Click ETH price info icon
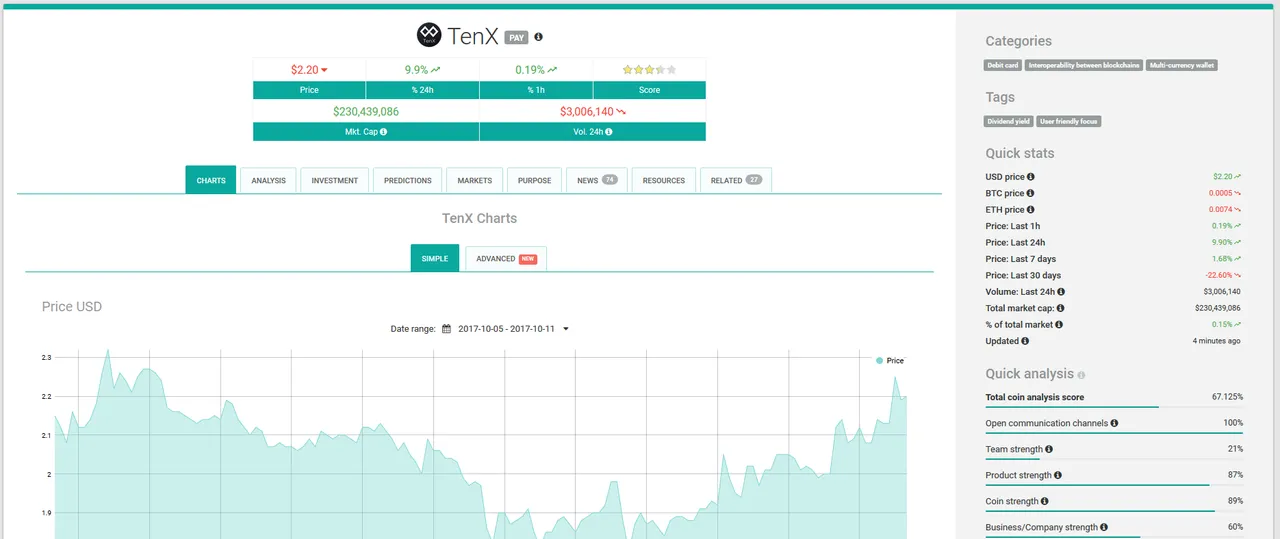 [1031, 210]
